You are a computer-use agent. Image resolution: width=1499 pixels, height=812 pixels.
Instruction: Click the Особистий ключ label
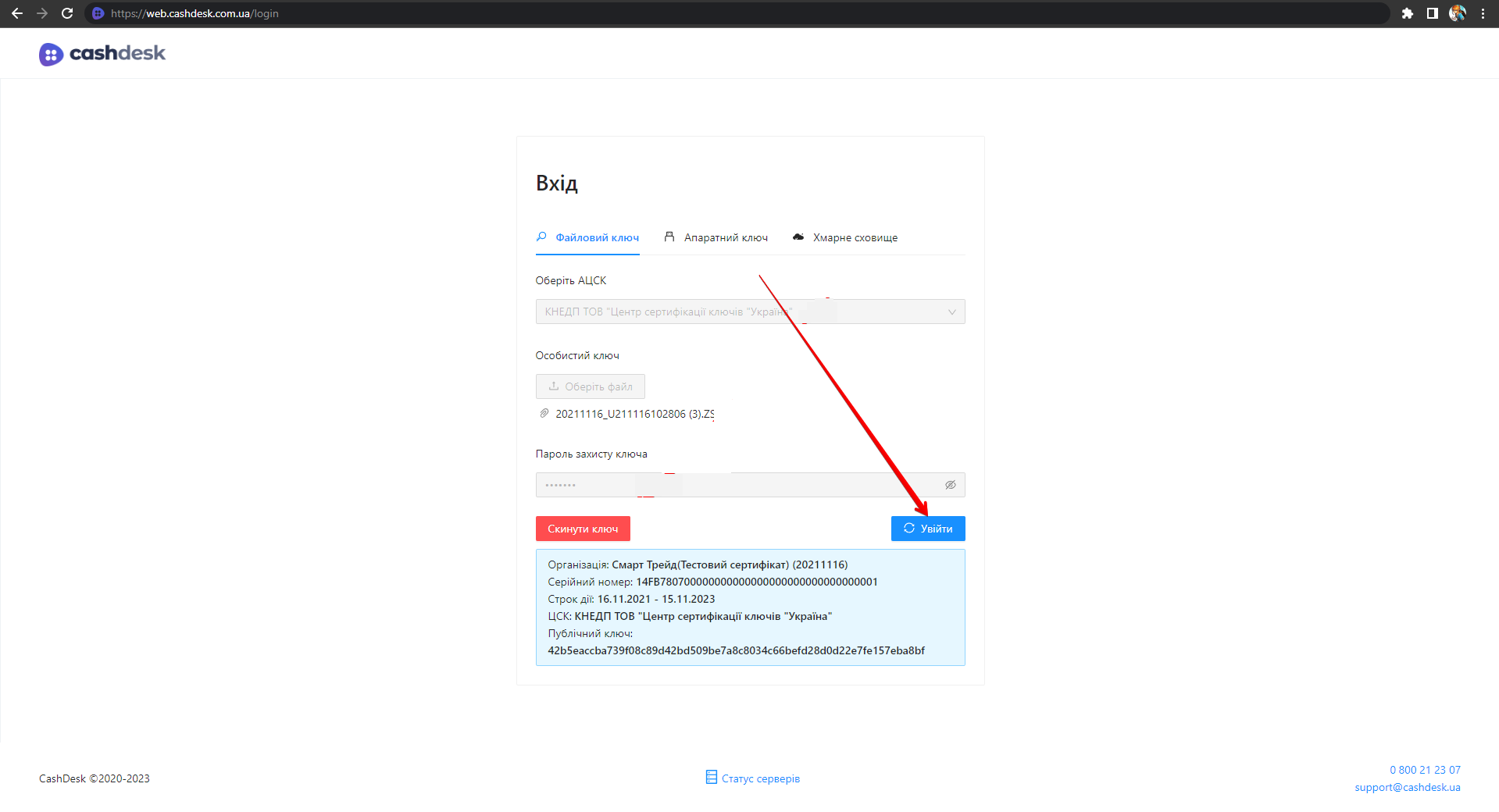pos(577,355)
